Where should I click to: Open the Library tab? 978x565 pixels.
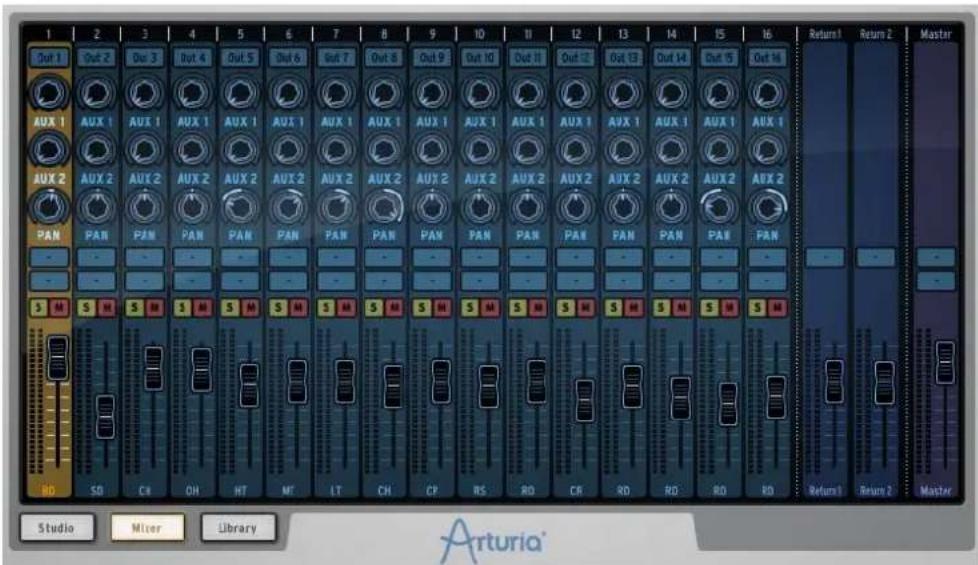(x=238, y=528)
